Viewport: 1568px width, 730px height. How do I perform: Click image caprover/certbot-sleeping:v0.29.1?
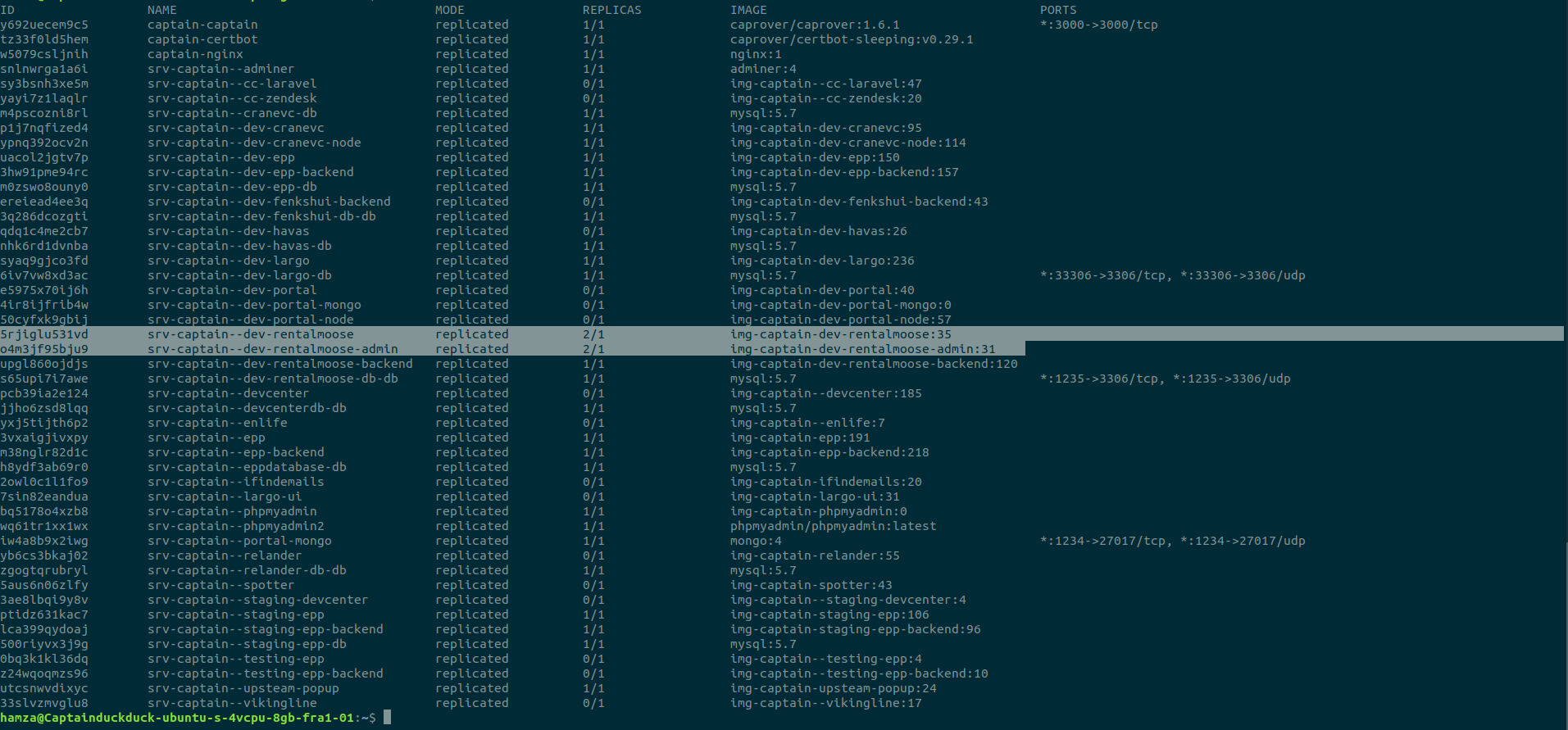coord(852,39)
